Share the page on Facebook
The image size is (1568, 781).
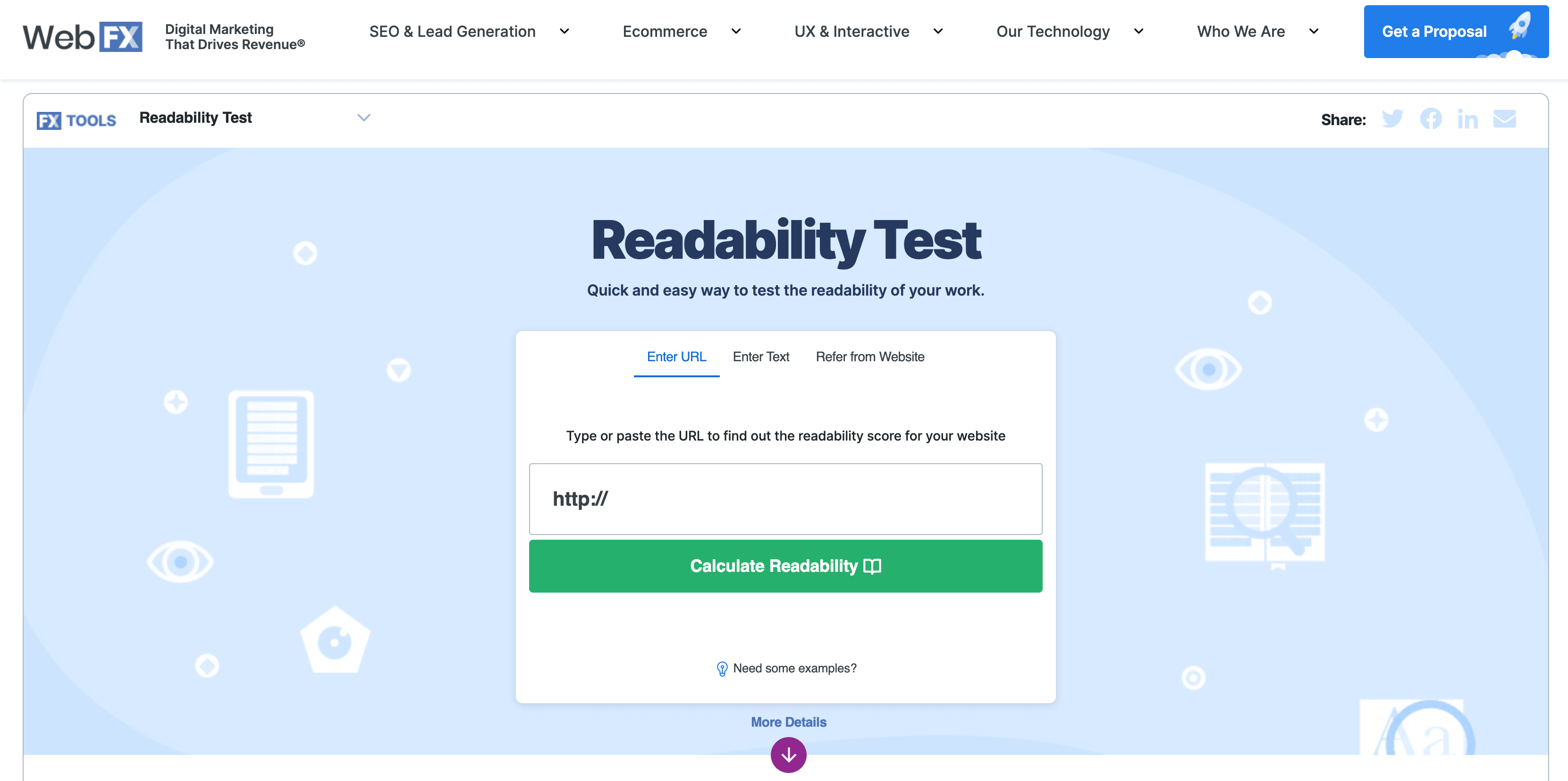tap(1431, 119)
